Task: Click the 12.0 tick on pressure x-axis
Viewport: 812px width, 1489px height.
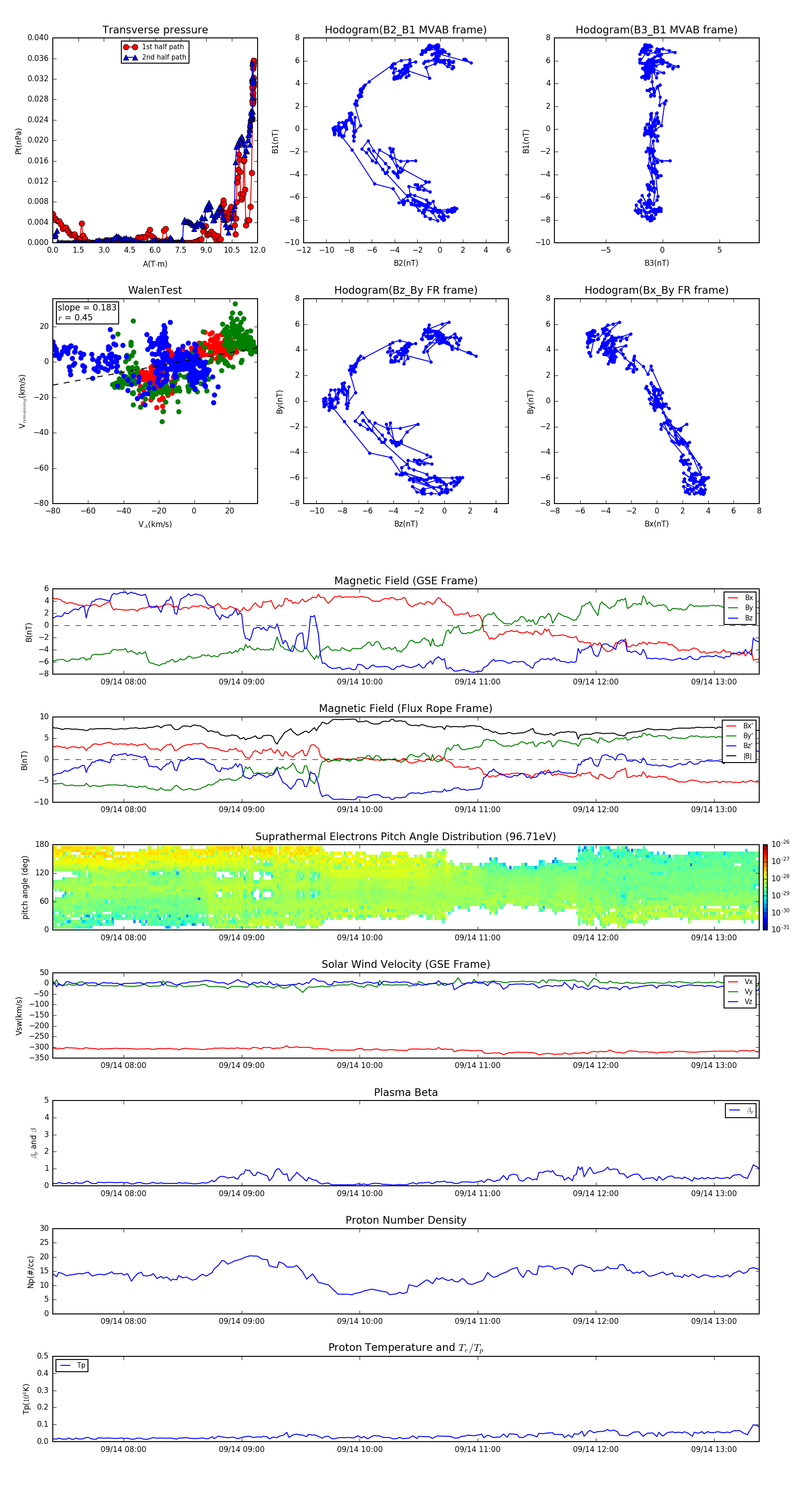Action: click(x=257, y=250)
